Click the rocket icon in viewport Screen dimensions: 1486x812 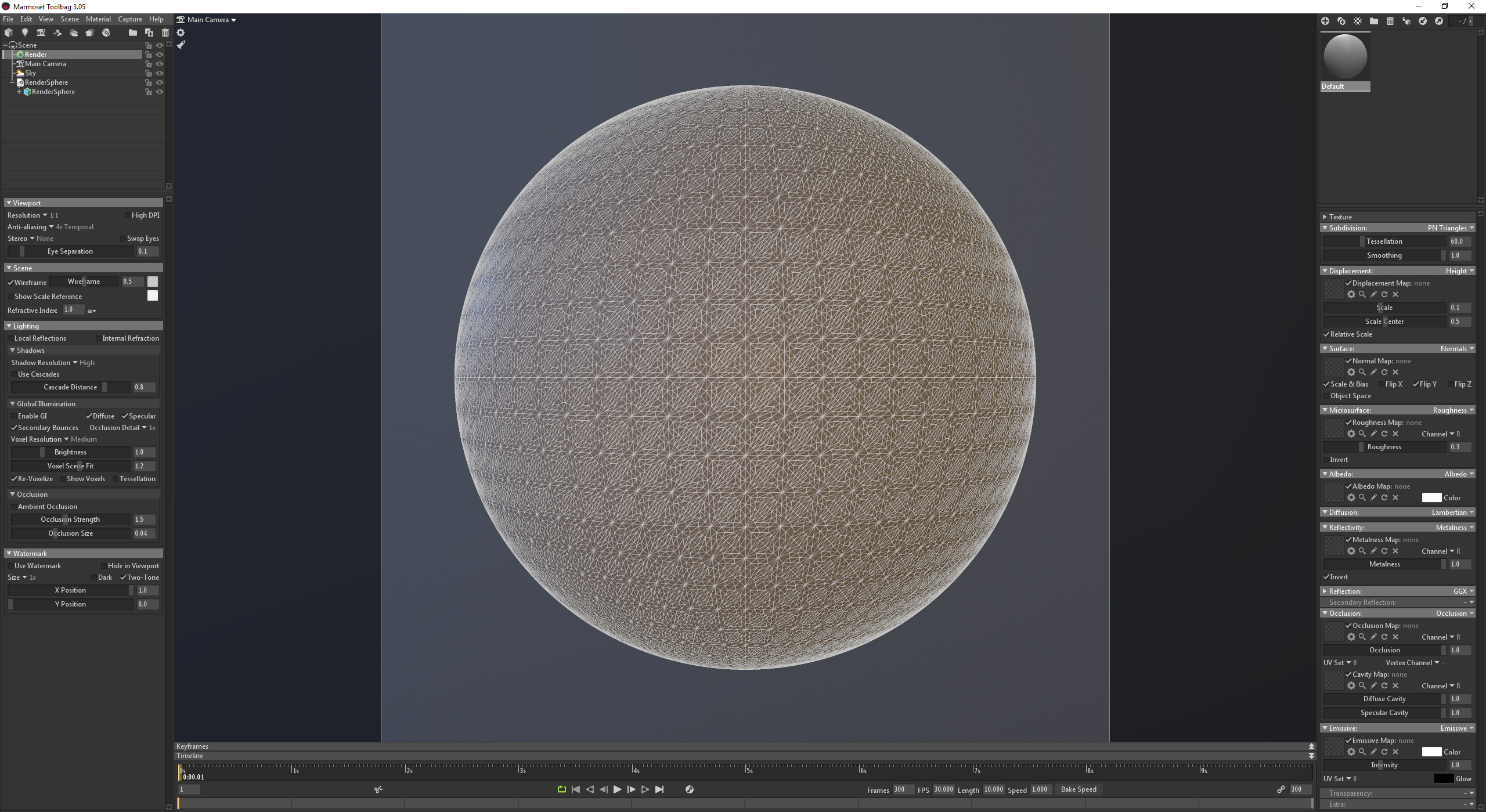pyautogui.click(x=181, y=45)
